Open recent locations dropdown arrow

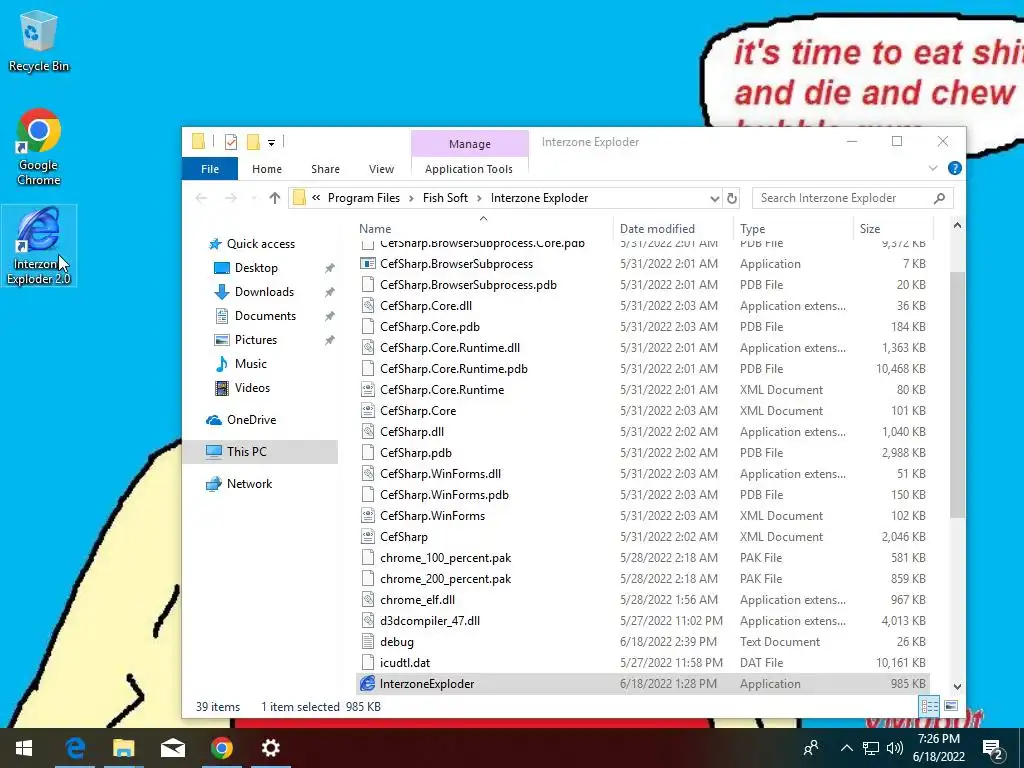pos(253,198)
